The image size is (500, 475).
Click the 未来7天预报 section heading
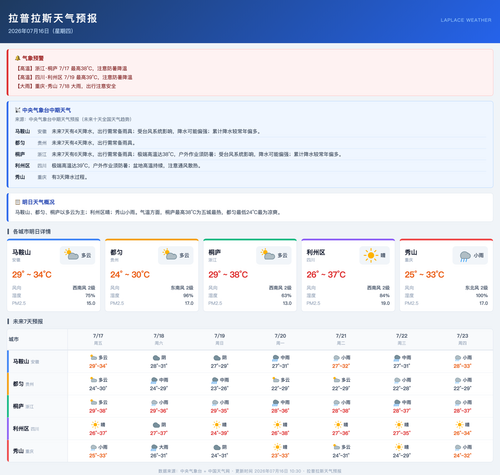pos(28,321)
